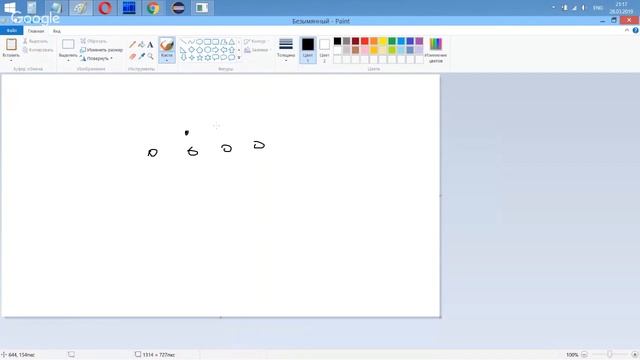Screen dimensions: 640x360
Task: Choose the curve shape
Action: 191,42
